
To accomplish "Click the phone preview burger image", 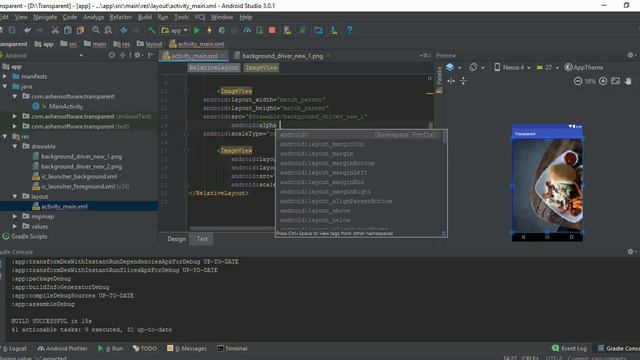I will [547, 186].
